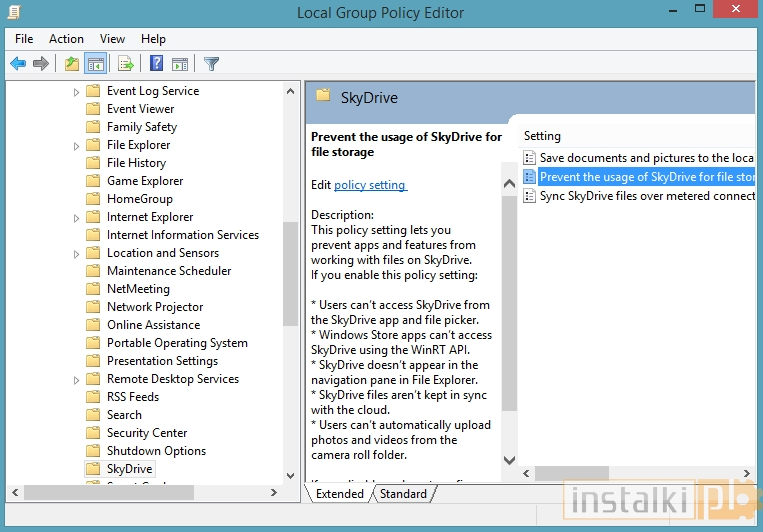
Task: Expand the Internet Explorer tree node
Action: coord(76,218)
